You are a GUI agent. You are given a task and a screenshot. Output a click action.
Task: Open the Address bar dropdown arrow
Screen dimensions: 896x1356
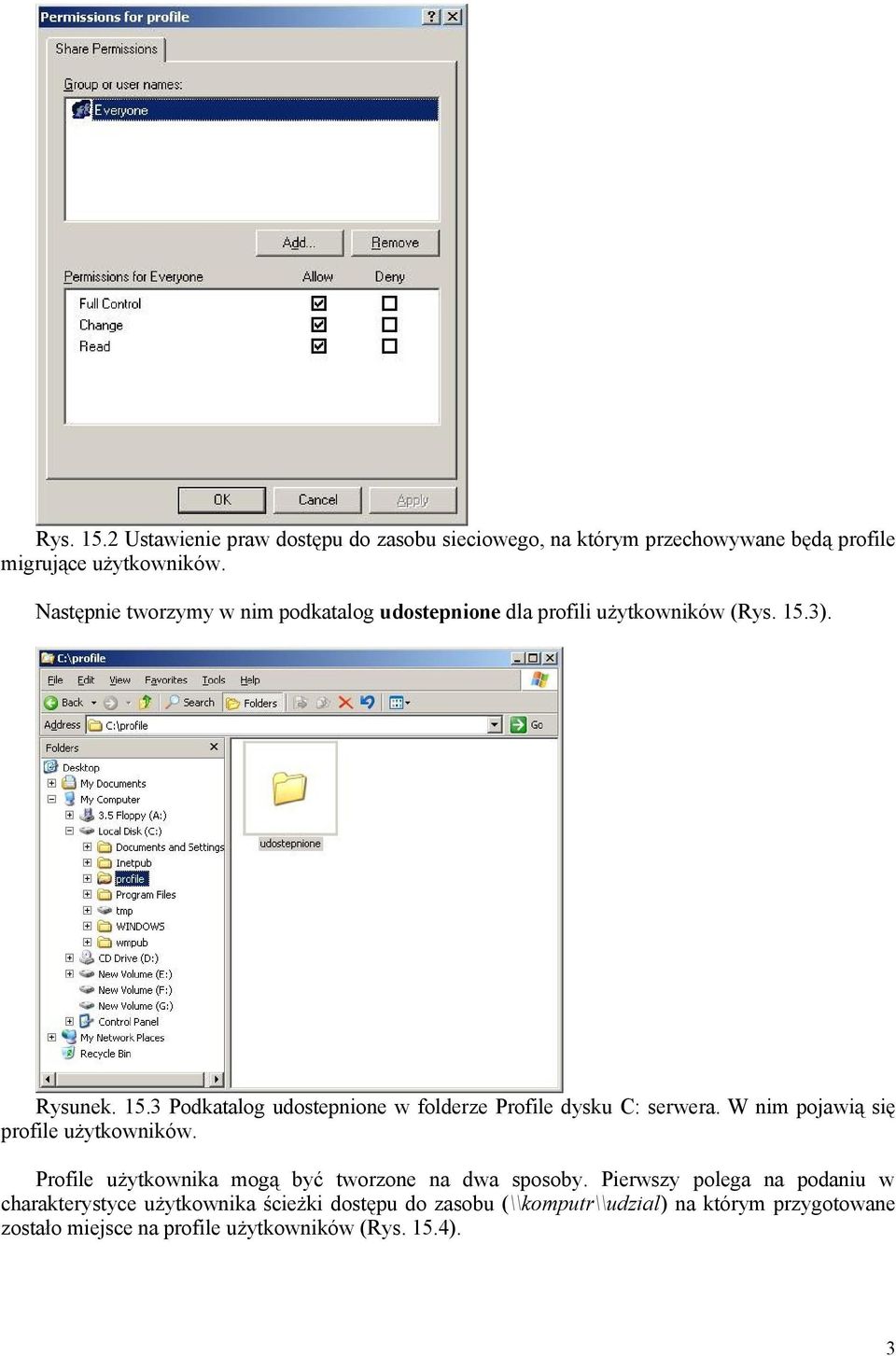click(x=495, y=724)
